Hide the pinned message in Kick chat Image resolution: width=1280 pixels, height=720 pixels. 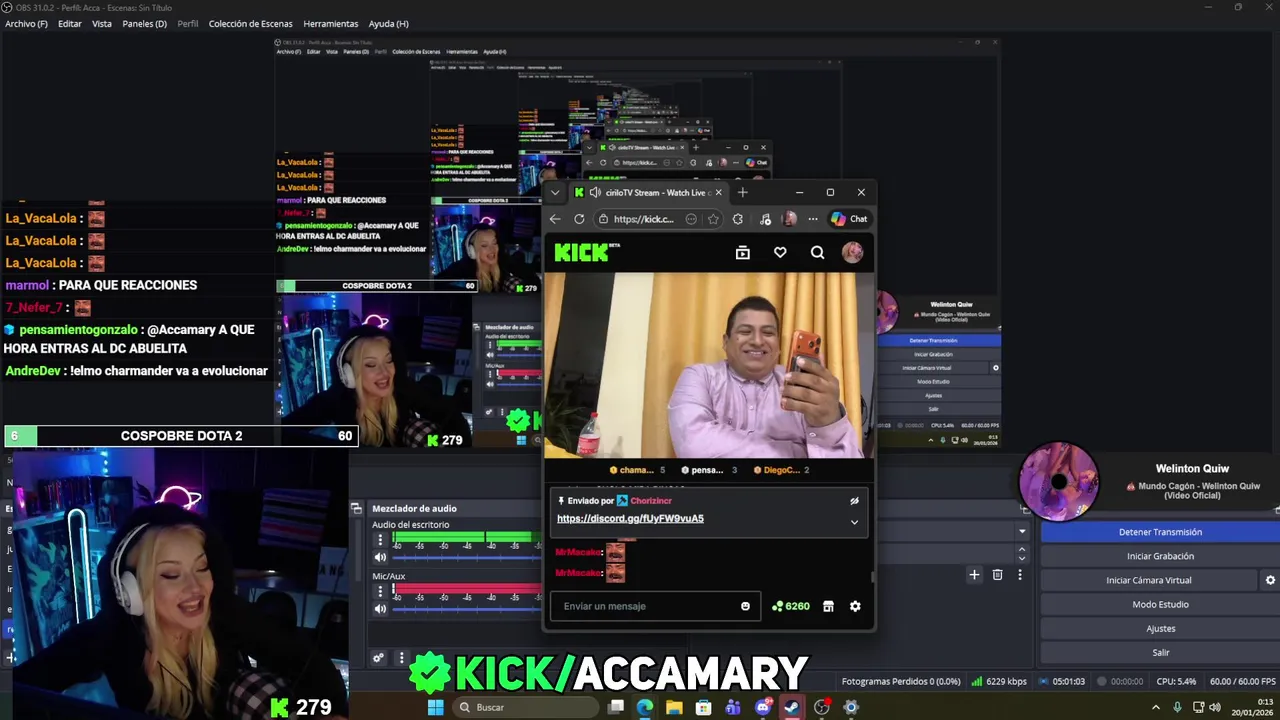854,501
